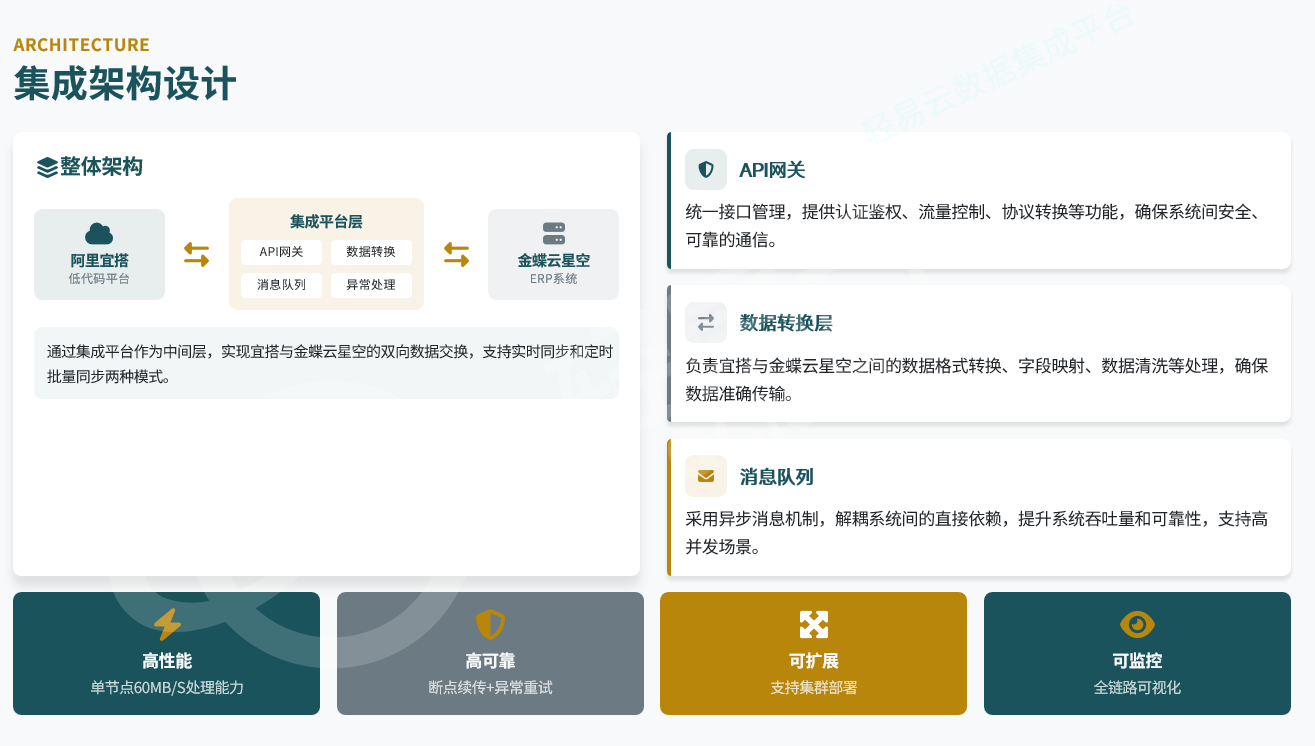Screen dimensions: 1315x746
Task: Click the exchange arrows right of 集成平台层
Action: click(x=456, y=255)
